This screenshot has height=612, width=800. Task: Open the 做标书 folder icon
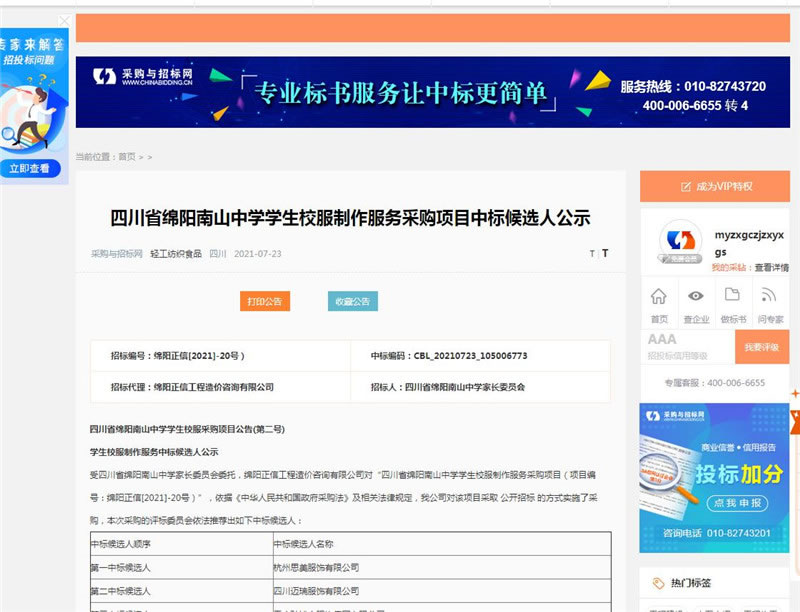pos(733,296)
